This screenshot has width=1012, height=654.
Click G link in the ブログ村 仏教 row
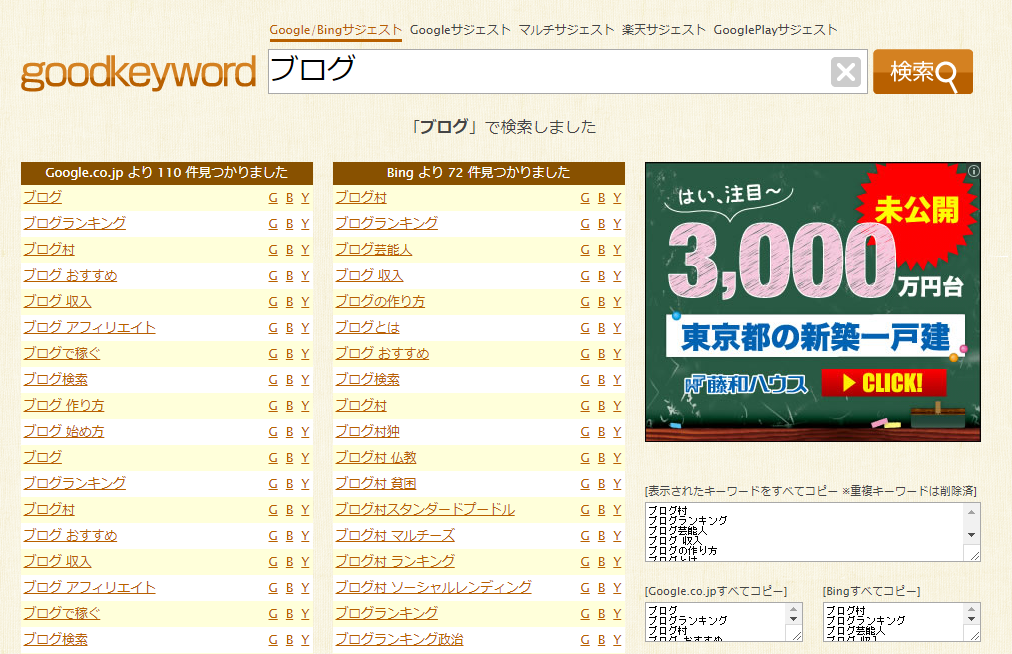click(585, 458)
